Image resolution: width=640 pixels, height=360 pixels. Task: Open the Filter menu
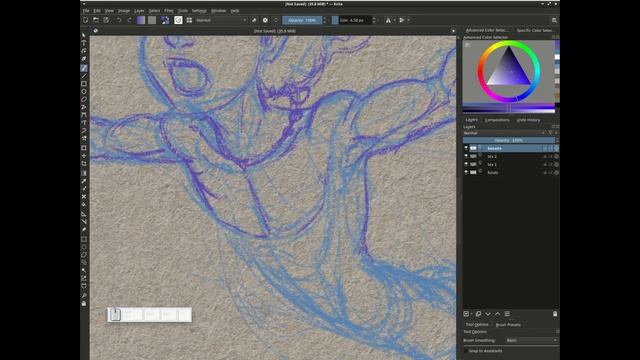[169, 11]
